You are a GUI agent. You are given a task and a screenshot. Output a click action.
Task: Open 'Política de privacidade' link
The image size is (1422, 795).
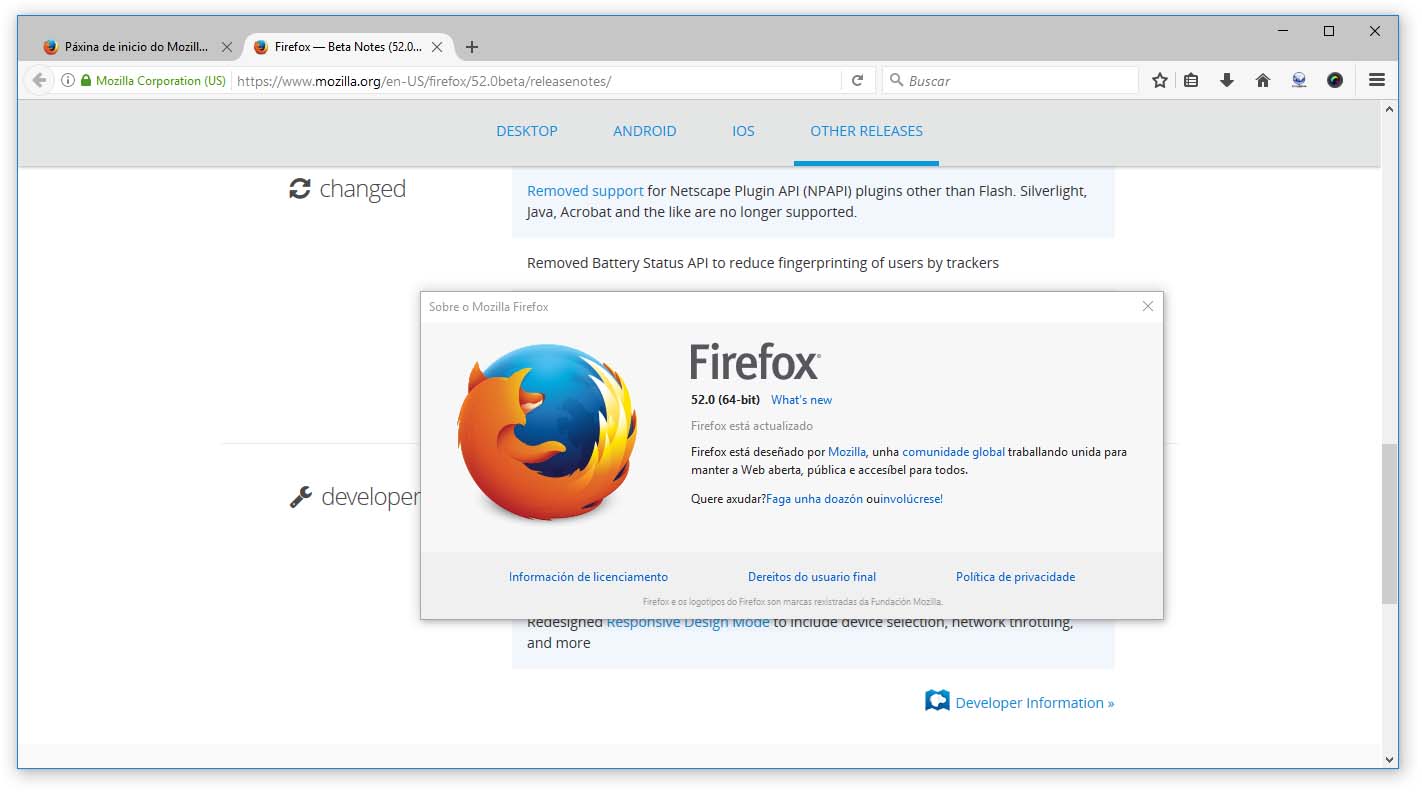pos(1015,577)
